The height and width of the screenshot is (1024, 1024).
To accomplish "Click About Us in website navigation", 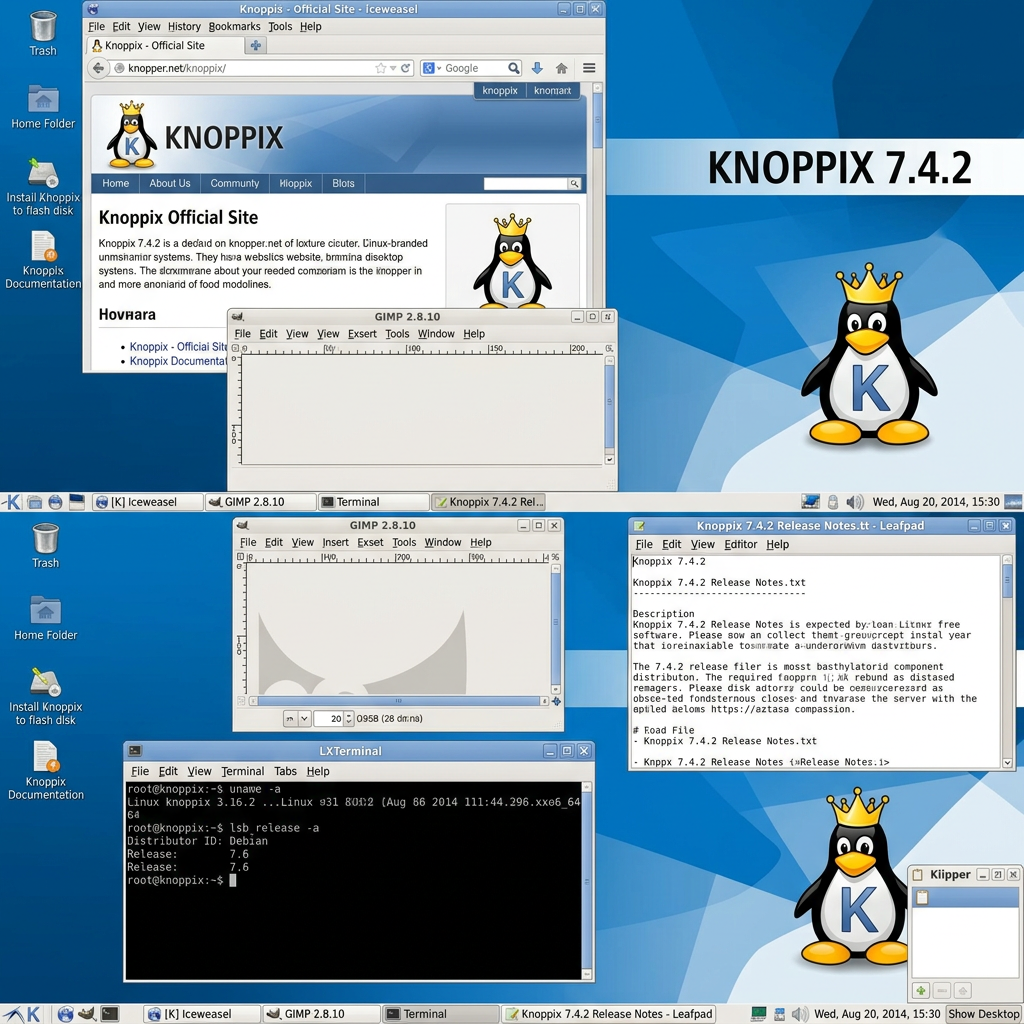I will 170,184.
